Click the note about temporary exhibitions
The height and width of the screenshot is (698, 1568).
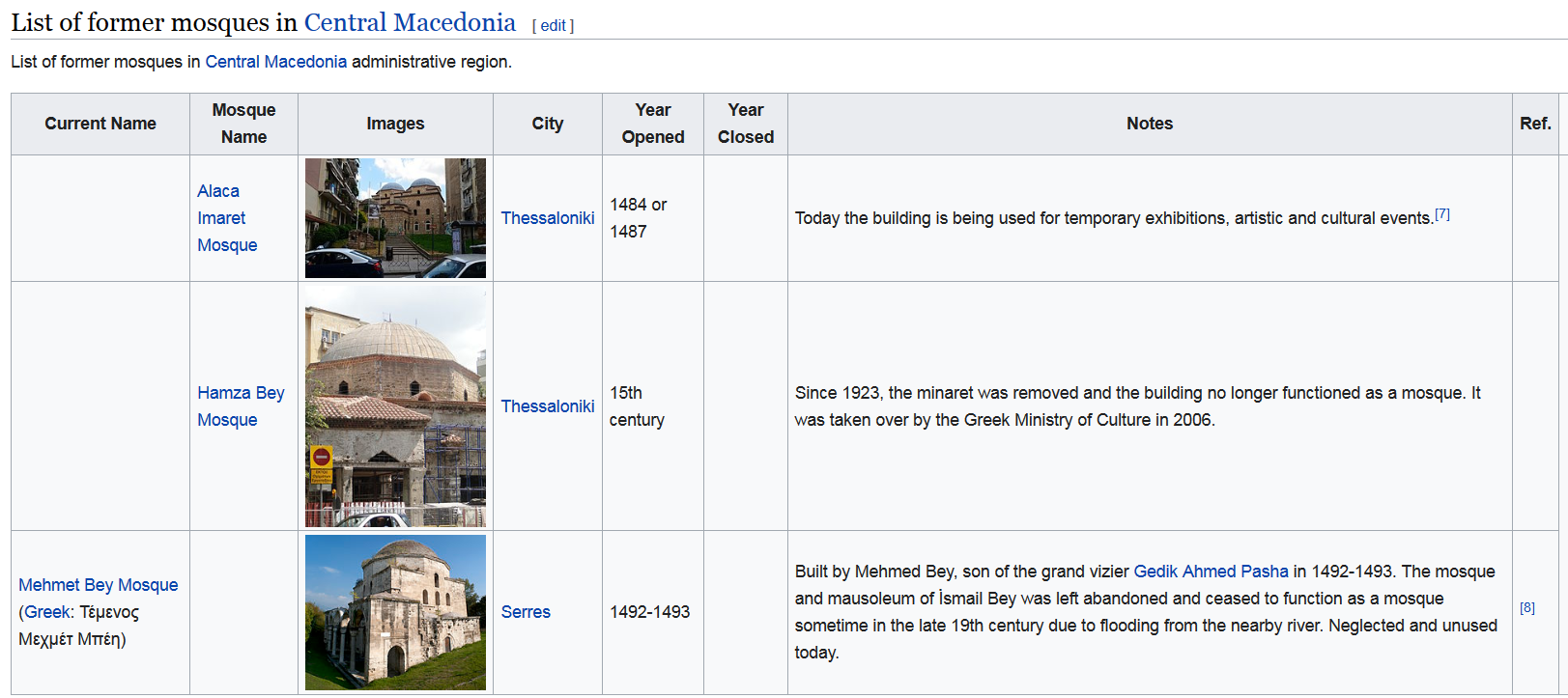(x=1114, y=218)
